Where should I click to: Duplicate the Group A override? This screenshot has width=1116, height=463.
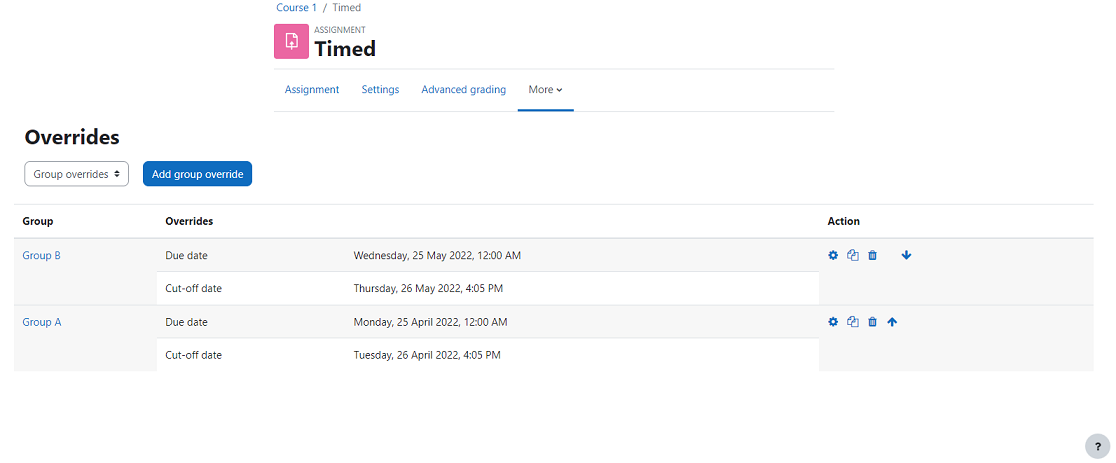click(853, 322)
